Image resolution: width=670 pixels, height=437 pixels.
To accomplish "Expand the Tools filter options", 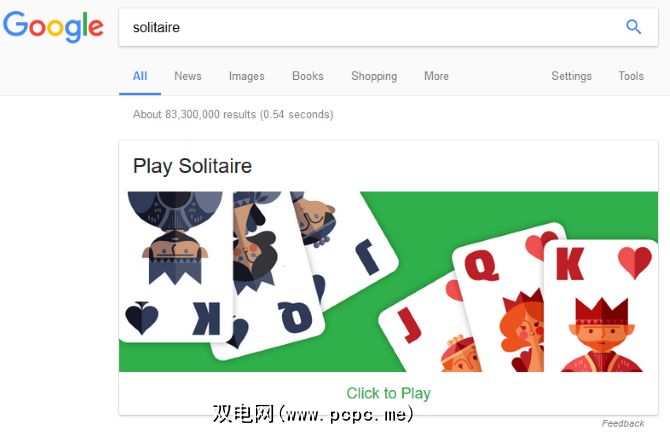I will (631, 76).
